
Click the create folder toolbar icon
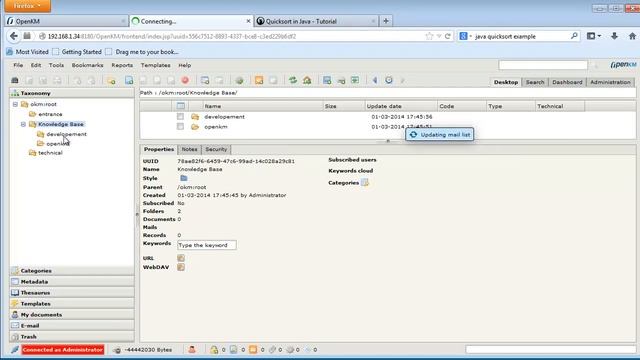pos(111,80)
